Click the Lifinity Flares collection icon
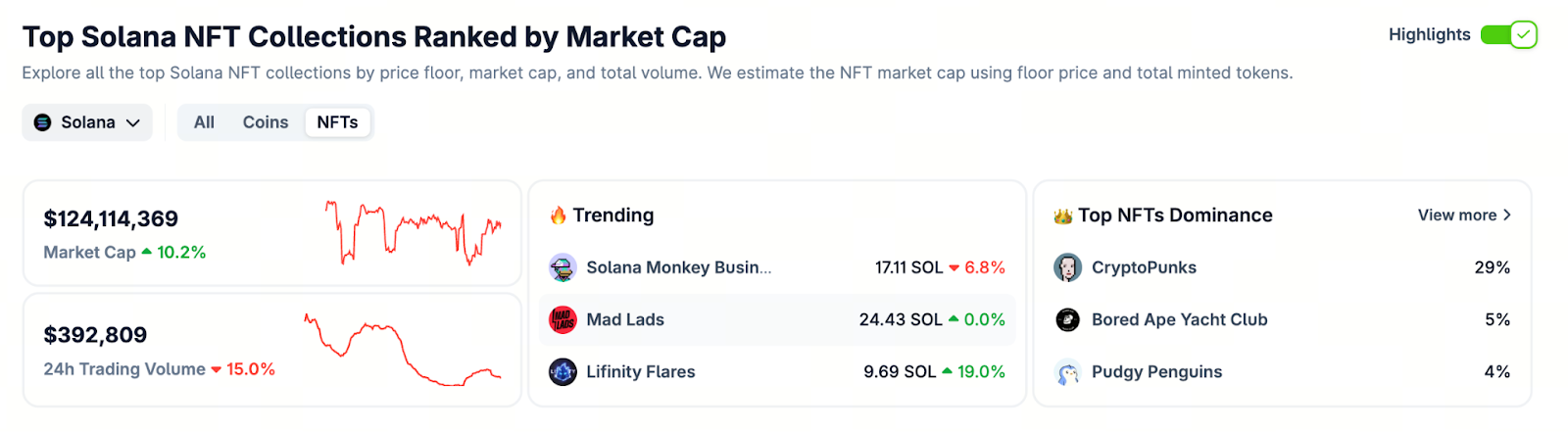The height and width of the screenshot is (432, 1568). coord(563,372)
